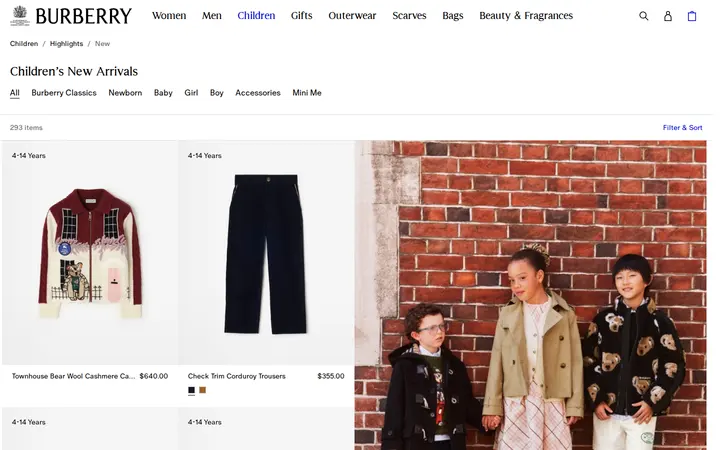Click the Townhouse Bear Wool Cashmere title

73,376
